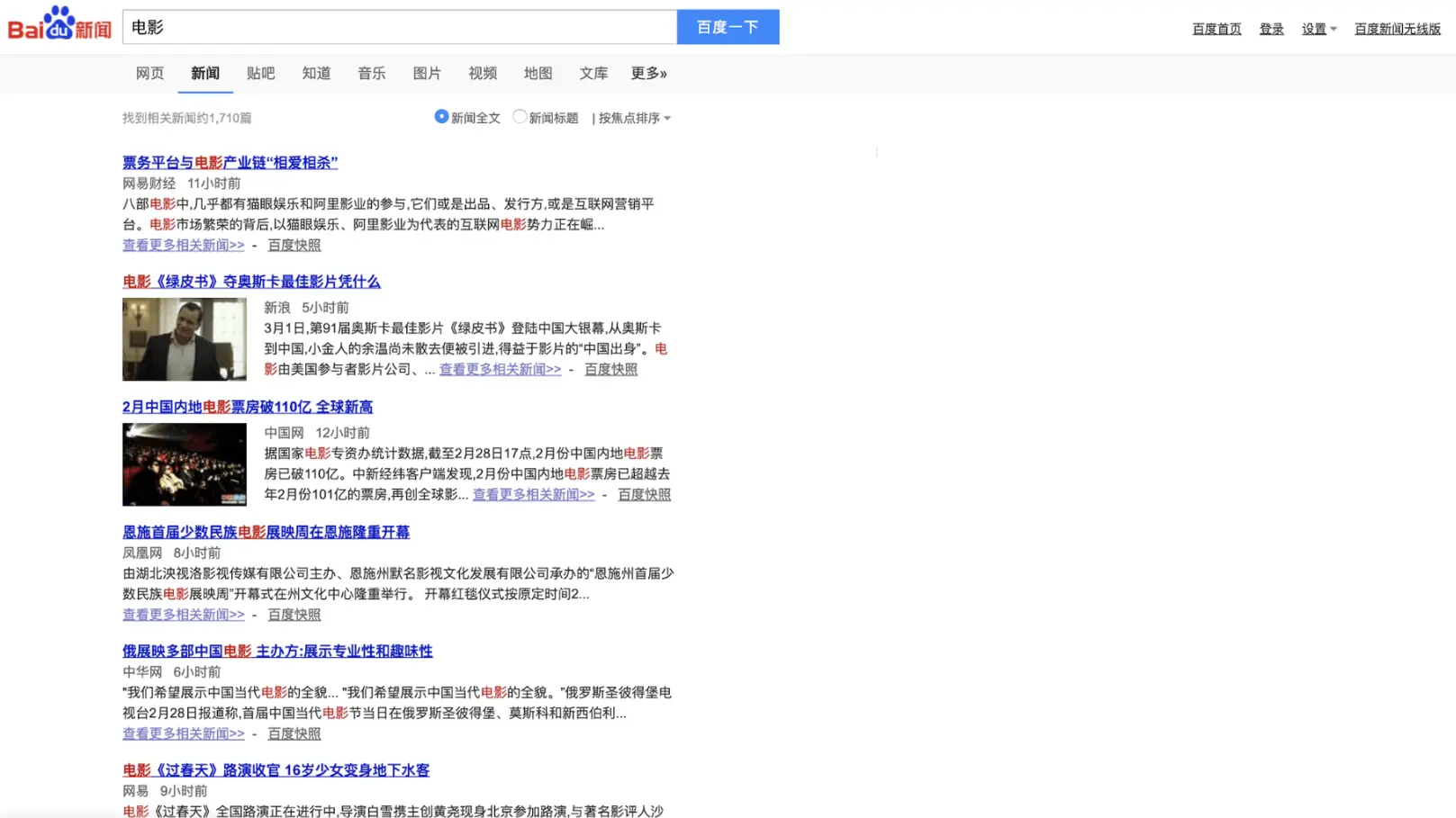Click source text 凤凰网 8小时前
Screen dimensions: 1456x818
point(172,553)
